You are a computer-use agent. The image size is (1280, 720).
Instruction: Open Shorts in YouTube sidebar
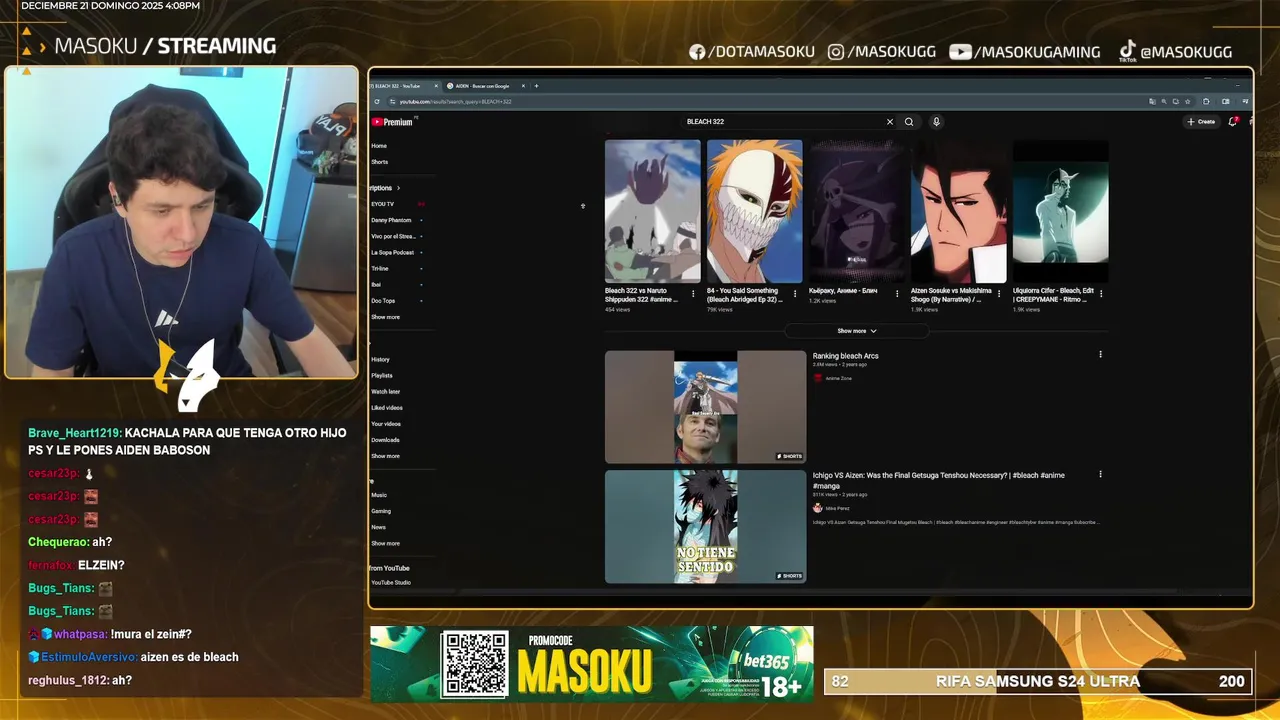pos(380,162)
